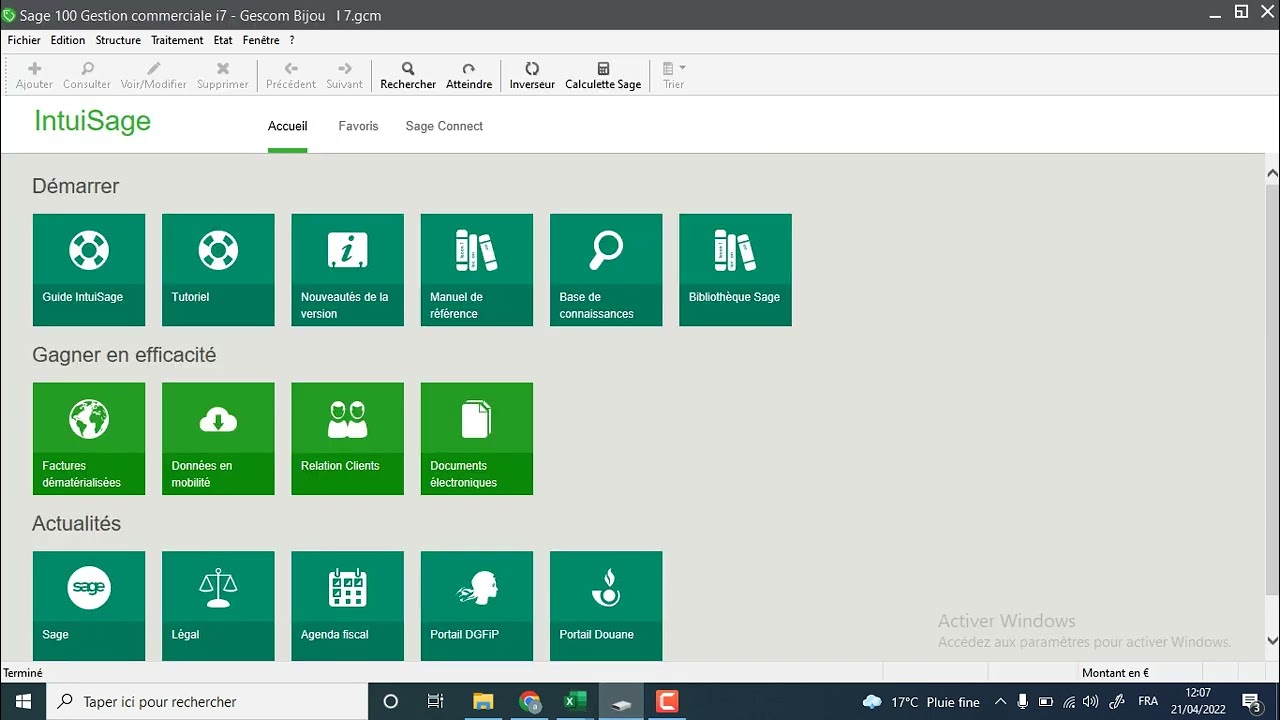This screenshot has width=1280, height=720.
Task: Open the Windows notification center
Action: [1251, 702]
